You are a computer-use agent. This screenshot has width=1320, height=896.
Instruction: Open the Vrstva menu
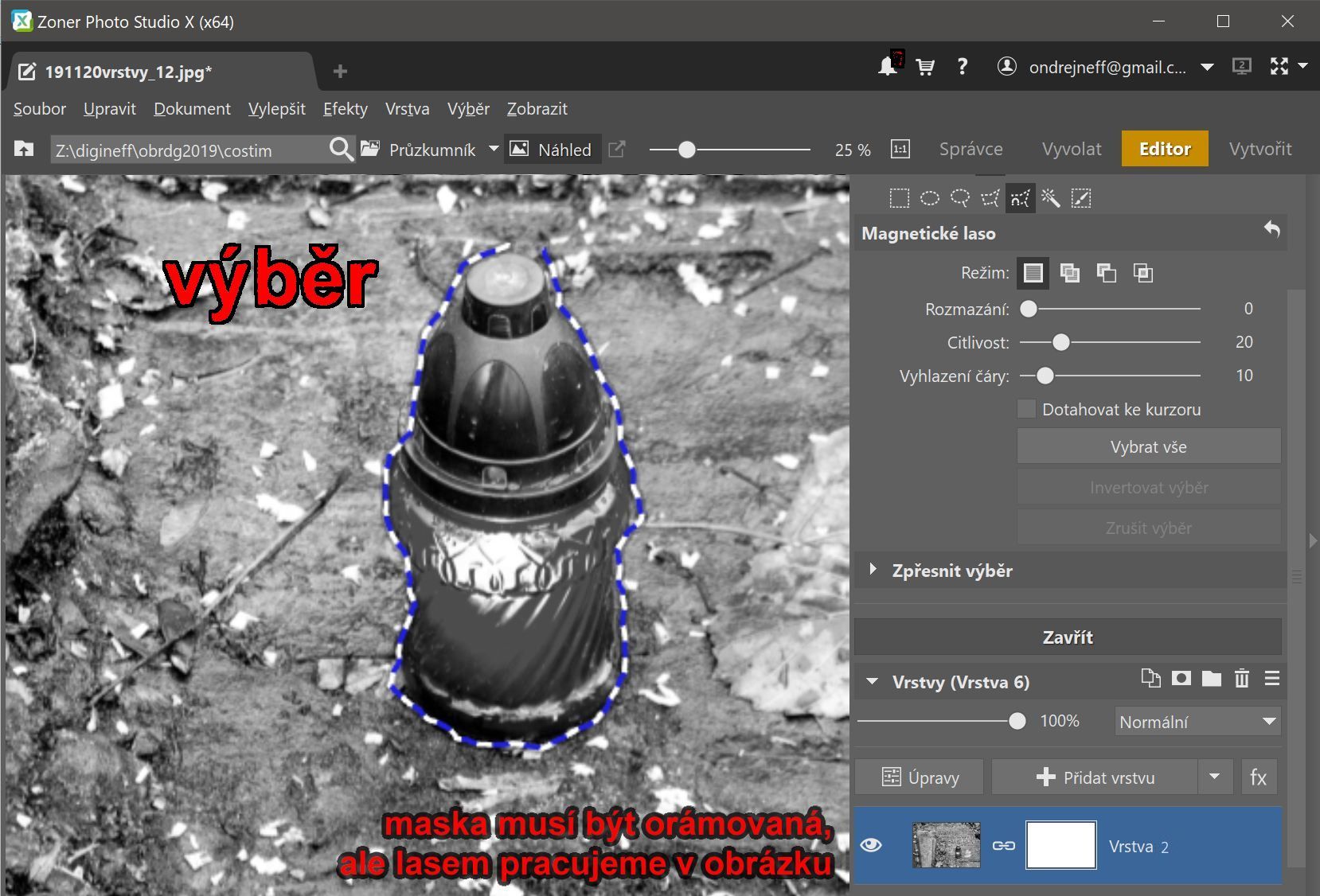pos(407,109)
